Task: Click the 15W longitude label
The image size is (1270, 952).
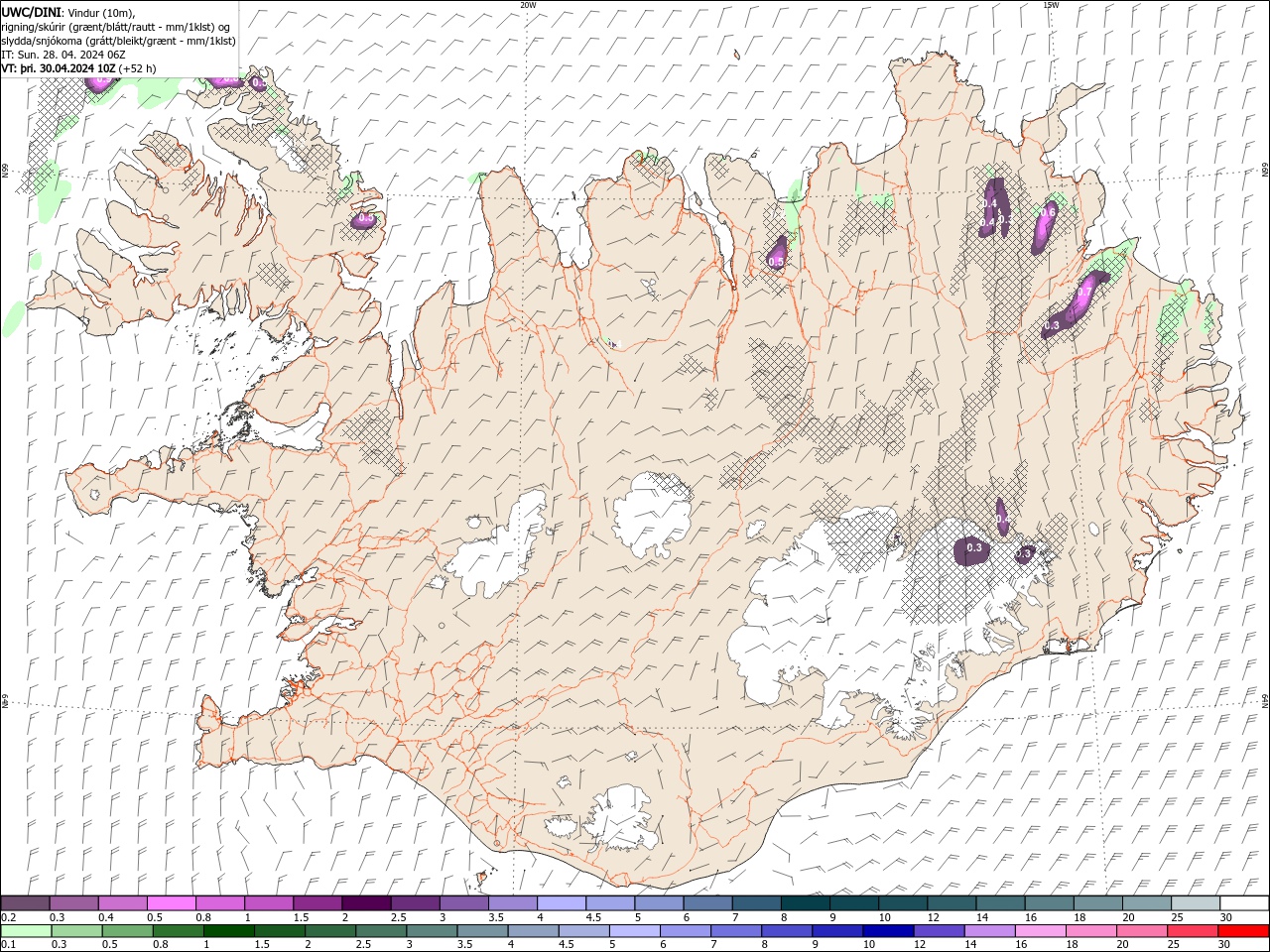Action: [x=1051, y=5]
